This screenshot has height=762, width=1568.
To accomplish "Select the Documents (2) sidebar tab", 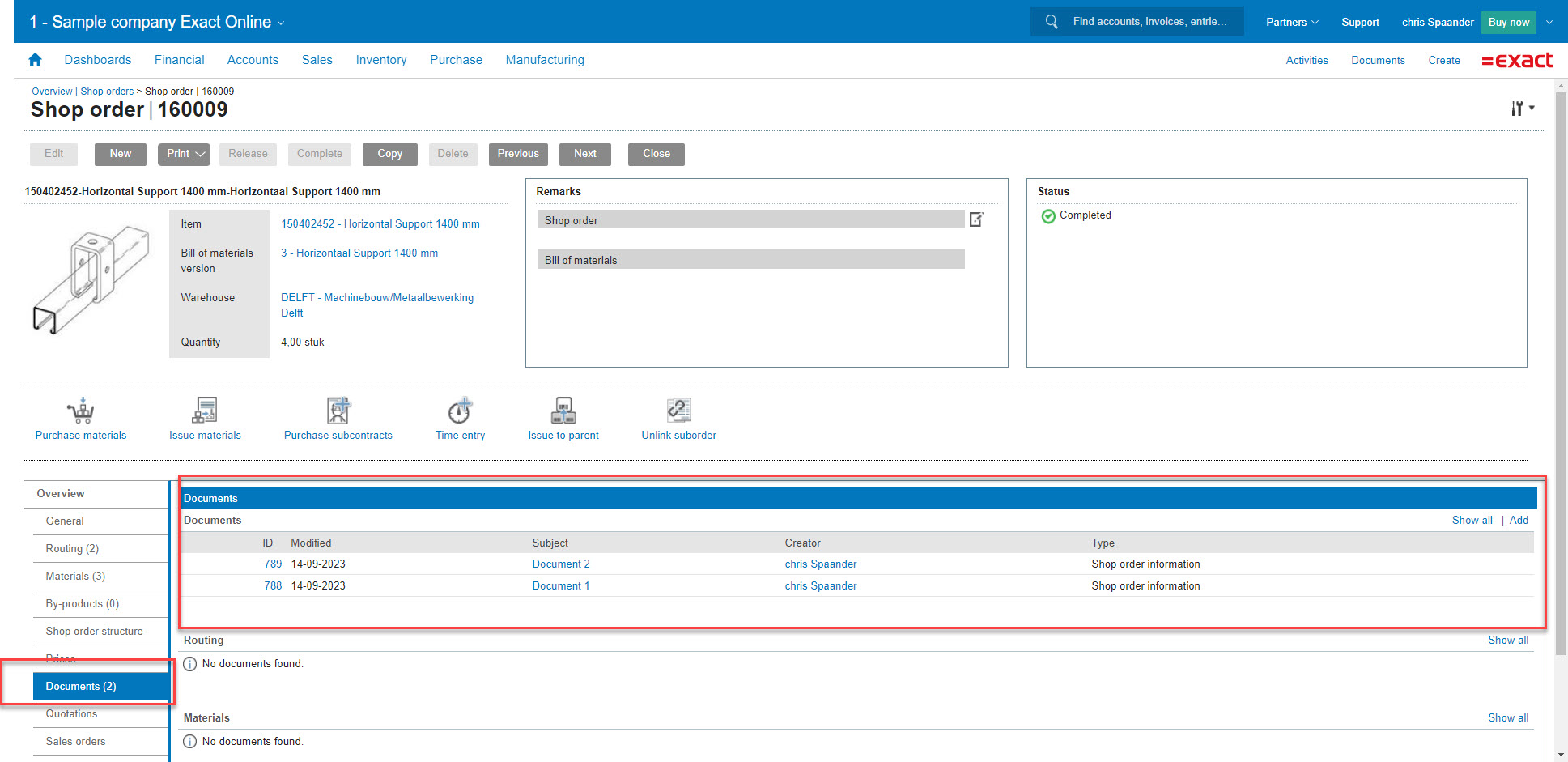I will pyautogui.click(x=100, y=687).
